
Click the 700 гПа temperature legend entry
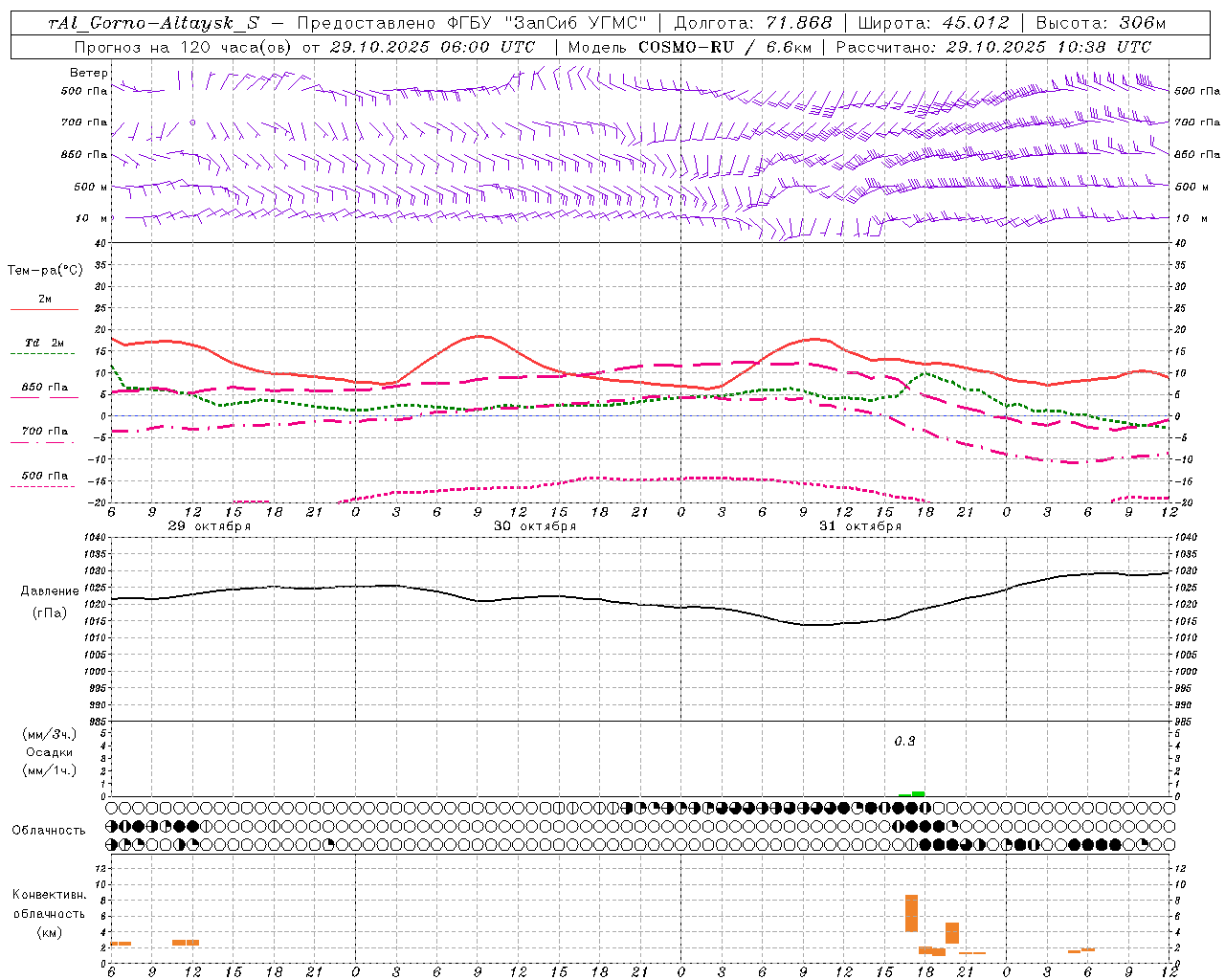coord(44,435)
